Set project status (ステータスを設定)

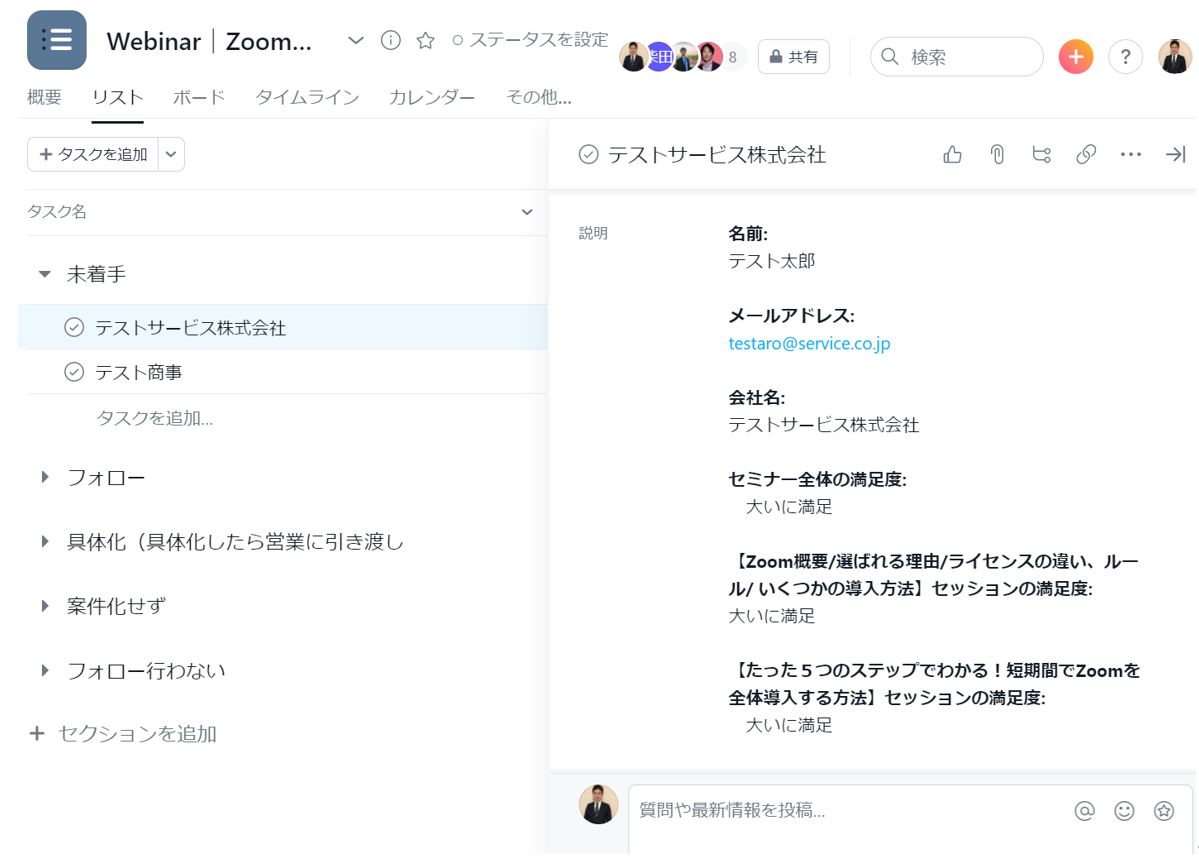pos(530,40)
